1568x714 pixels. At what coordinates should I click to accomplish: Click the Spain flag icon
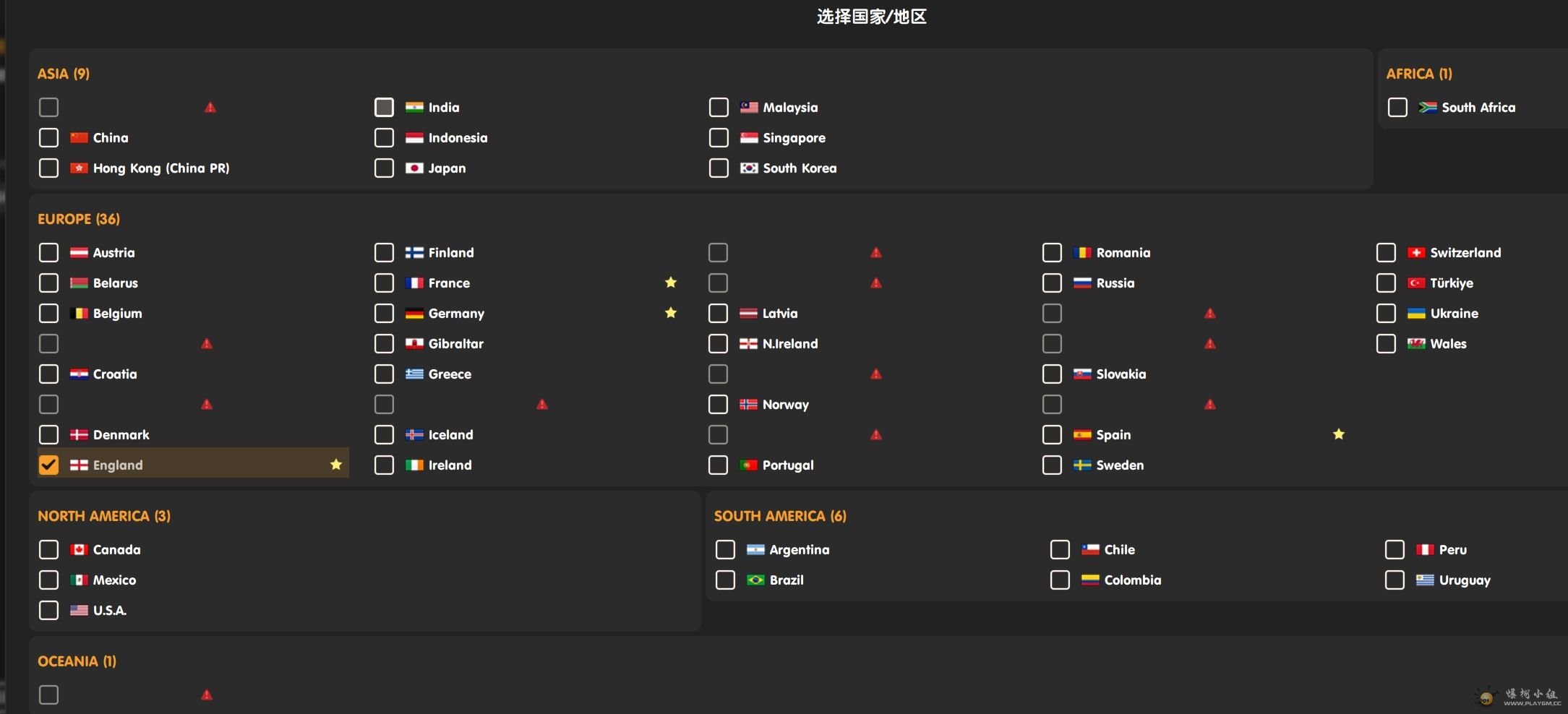(x=1082, y=434)
